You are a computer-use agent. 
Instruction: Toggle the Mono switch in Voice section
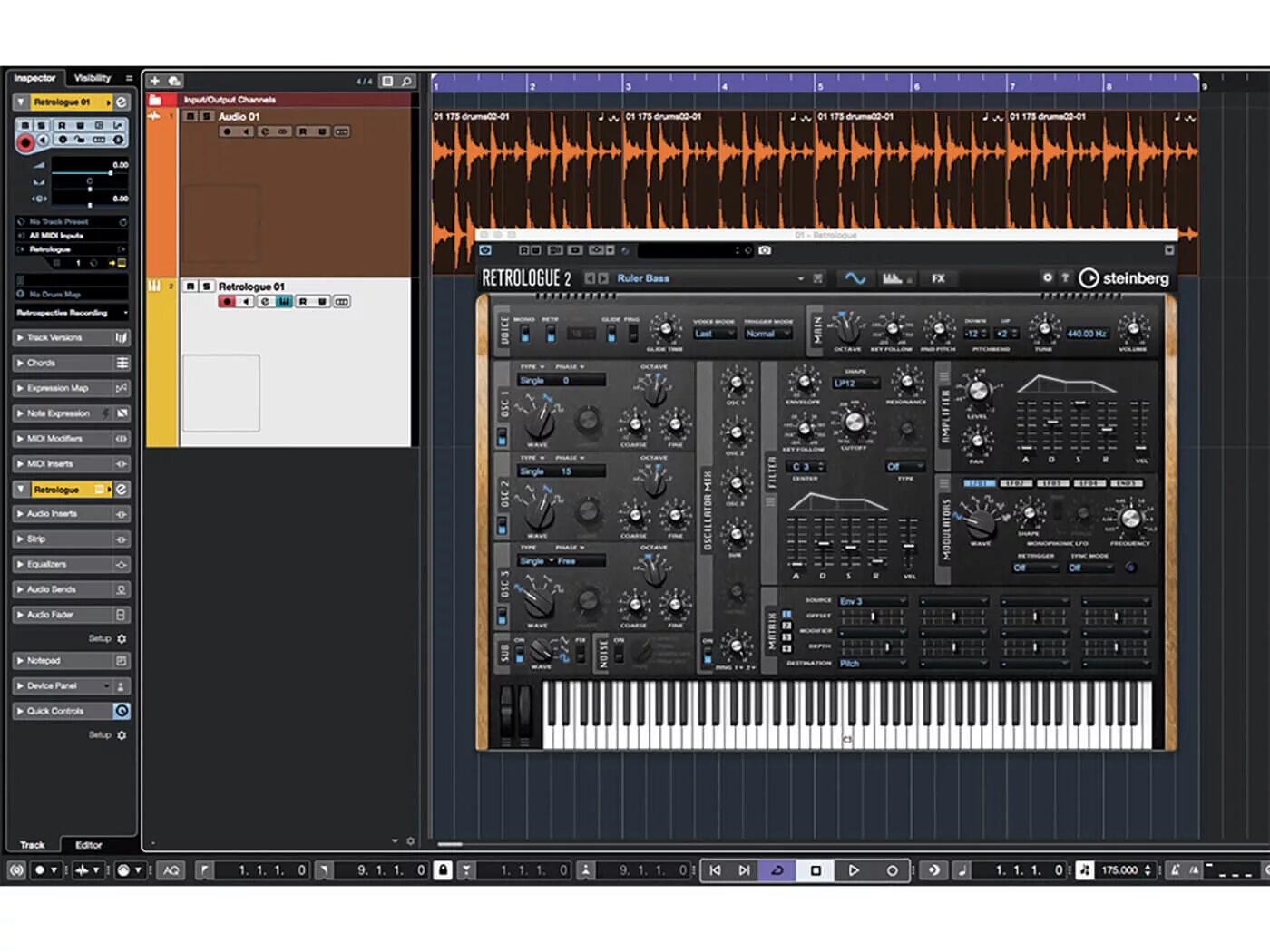point(525,334)
